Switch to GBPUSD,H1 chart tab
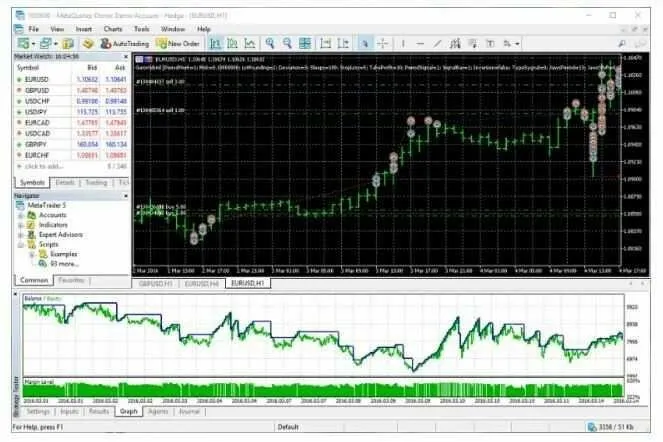 (x=156, y=283)
